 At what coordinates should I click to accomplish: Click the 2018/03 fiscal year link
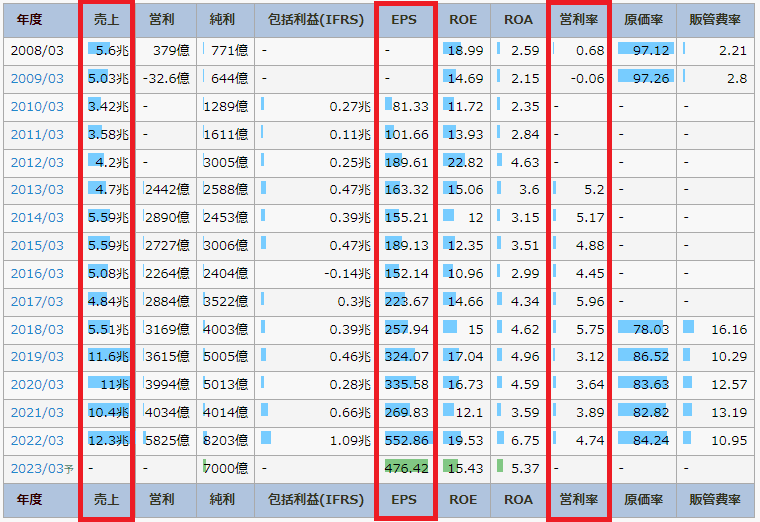[36, 329]
